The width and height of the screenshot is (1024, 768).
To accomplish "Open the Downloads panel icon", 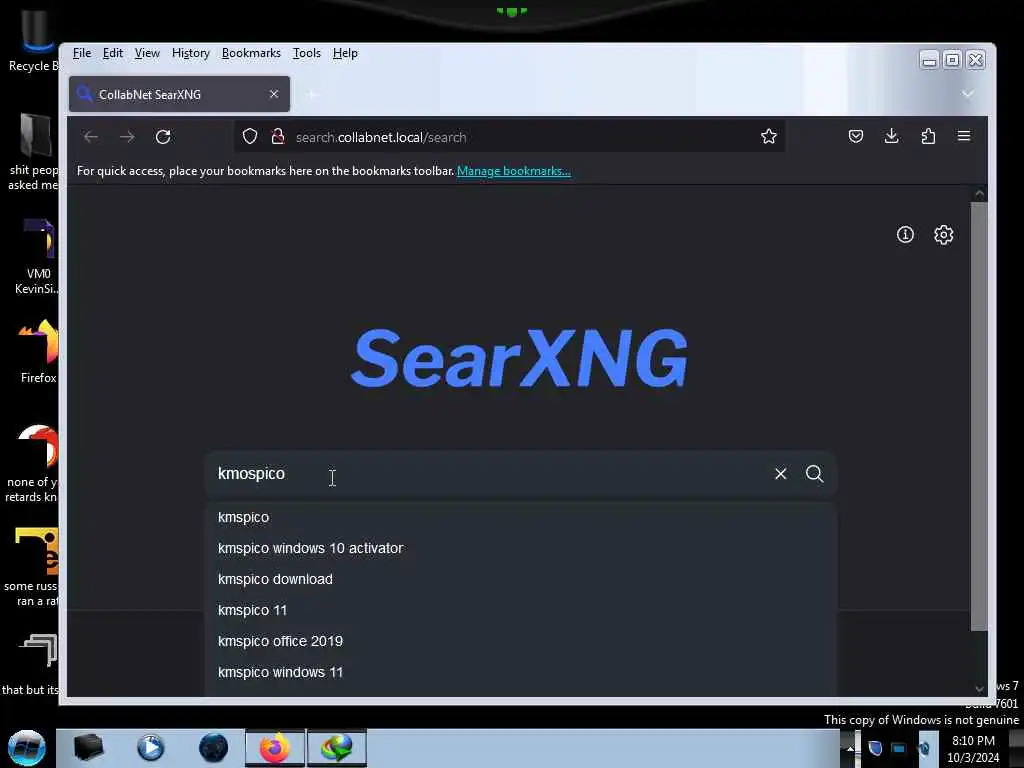I will pyautogui.click(x=891, y=136).
